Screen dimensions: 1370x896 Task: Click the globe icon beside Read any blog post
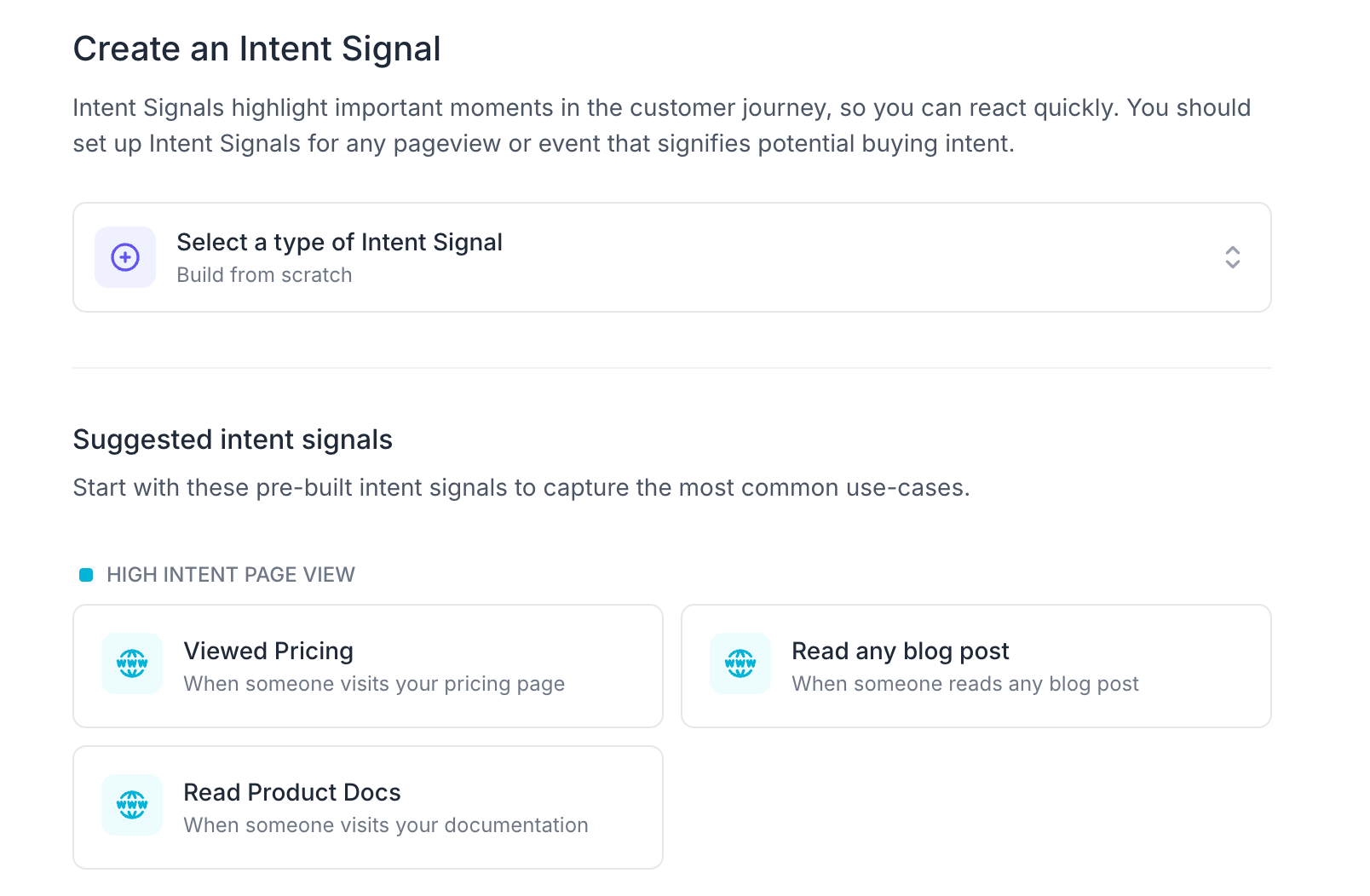740,663
